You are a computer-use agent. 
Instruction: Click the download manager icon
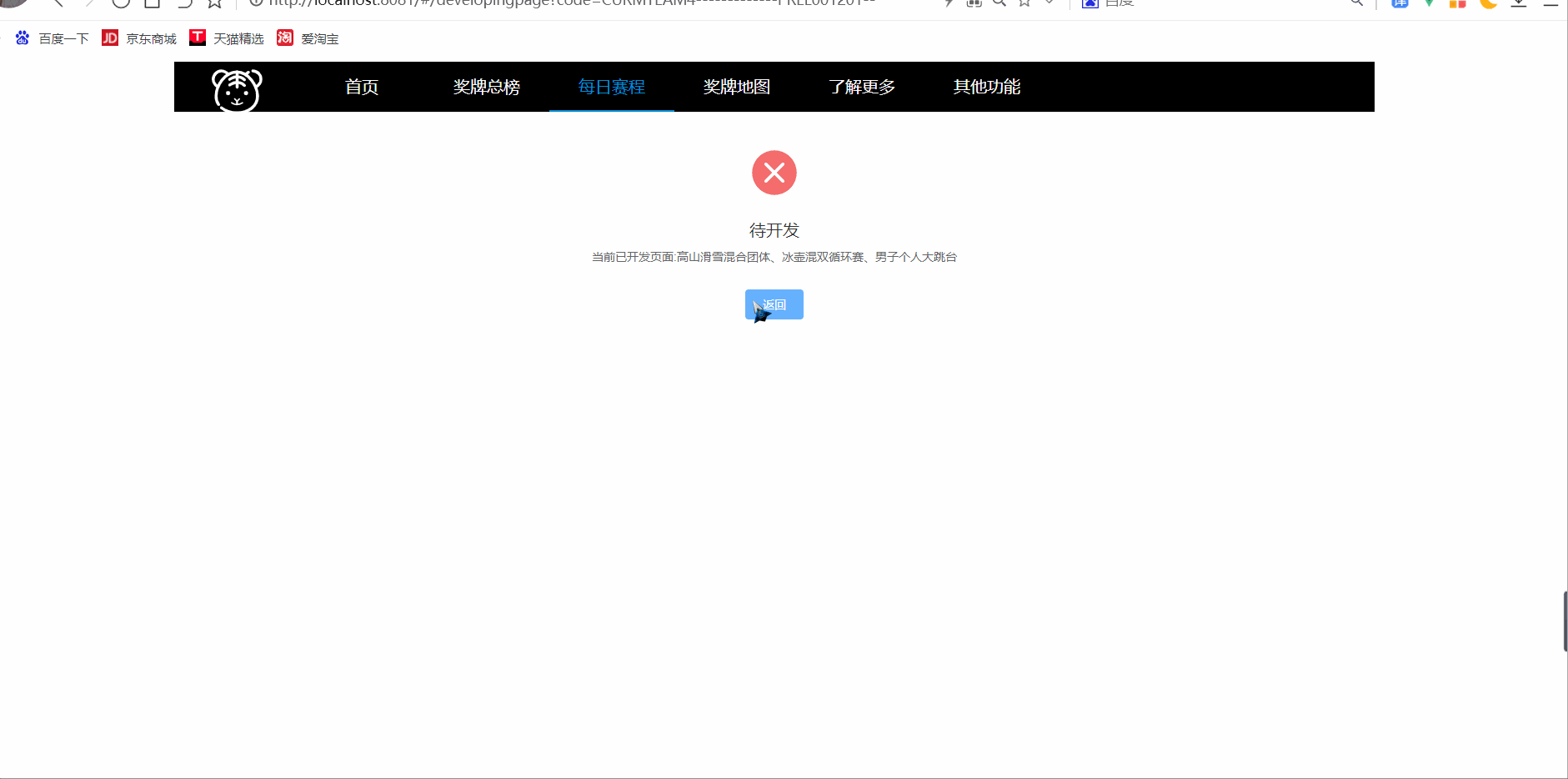[1520, 4]
